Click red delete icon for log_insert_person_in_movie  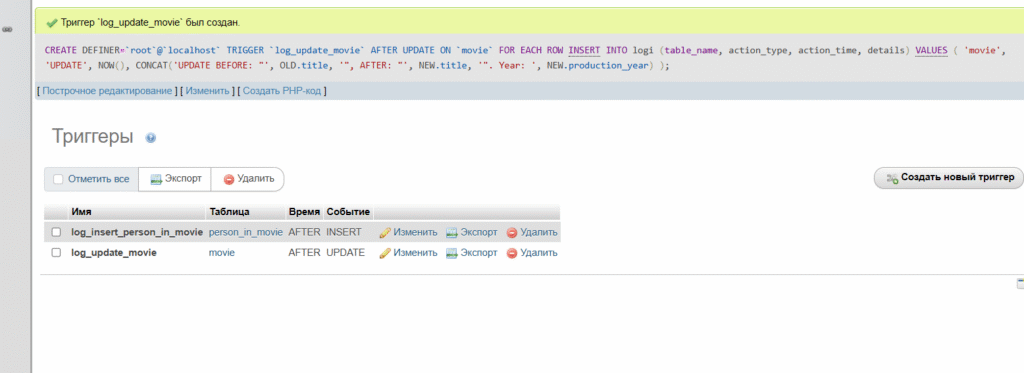point(512,233)
